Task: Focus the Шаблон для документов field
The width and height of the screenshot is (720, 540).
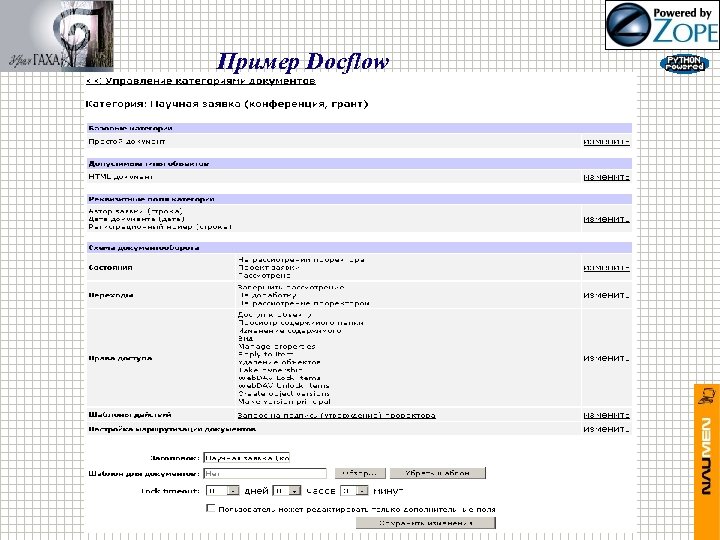Action: 265,473
